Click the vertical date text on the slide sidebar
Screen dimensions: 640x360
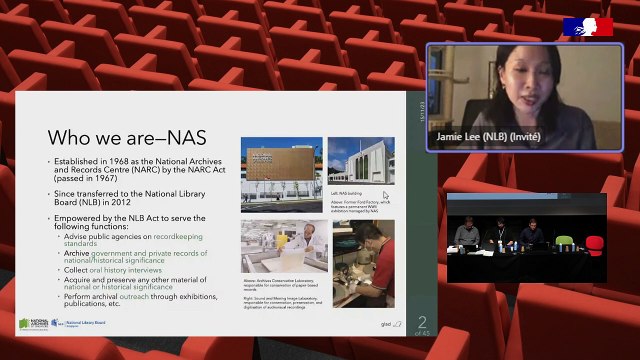point(422,112)
